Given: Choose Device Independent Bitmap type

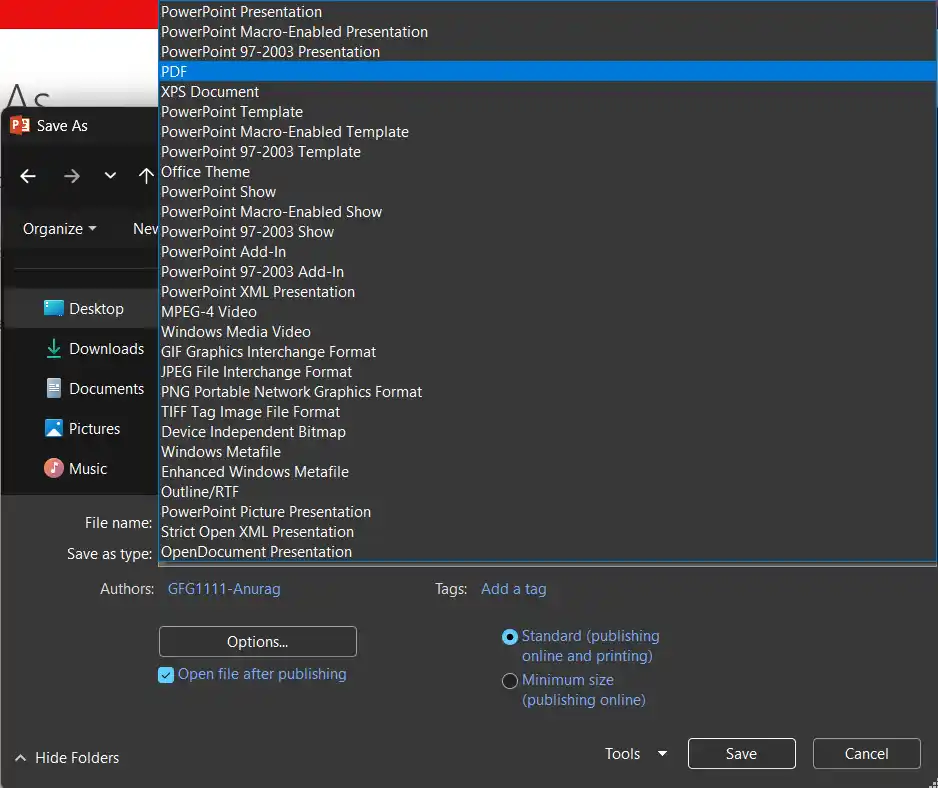Looking at the screenshot, I should click(x=547, y=432).
